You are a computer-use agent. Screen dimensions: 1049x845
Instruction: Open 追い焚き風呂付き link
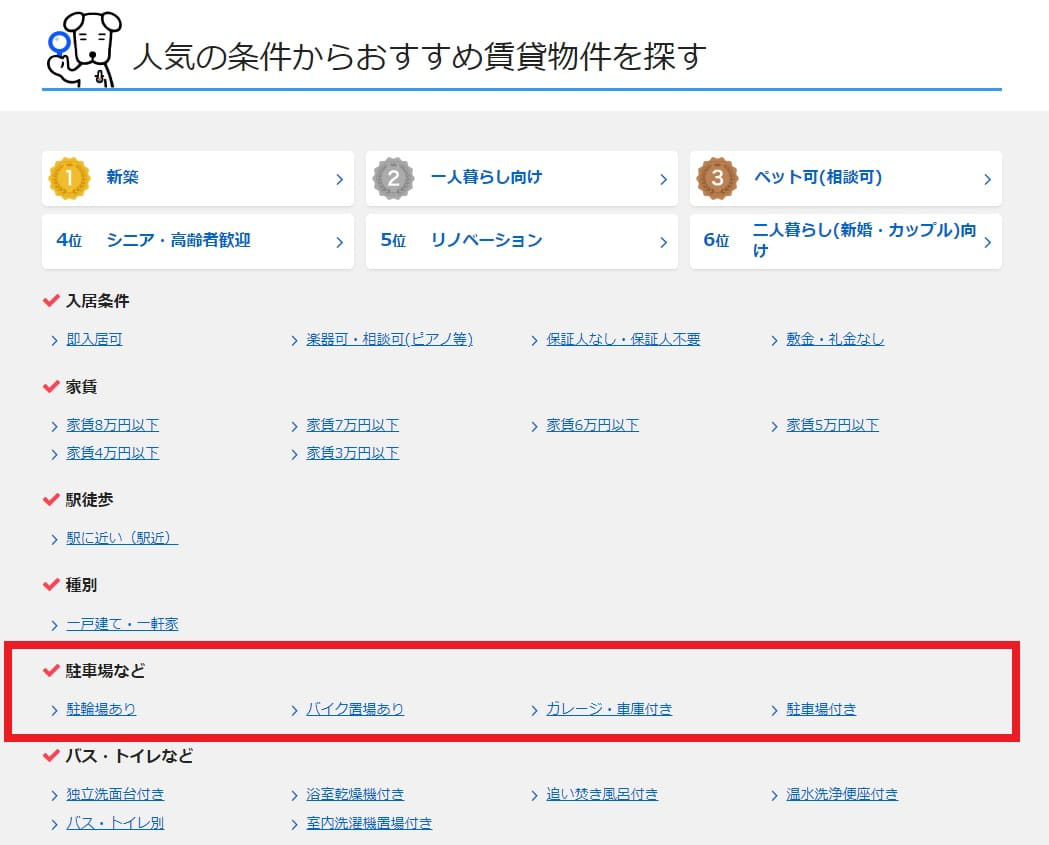(602, 794)
